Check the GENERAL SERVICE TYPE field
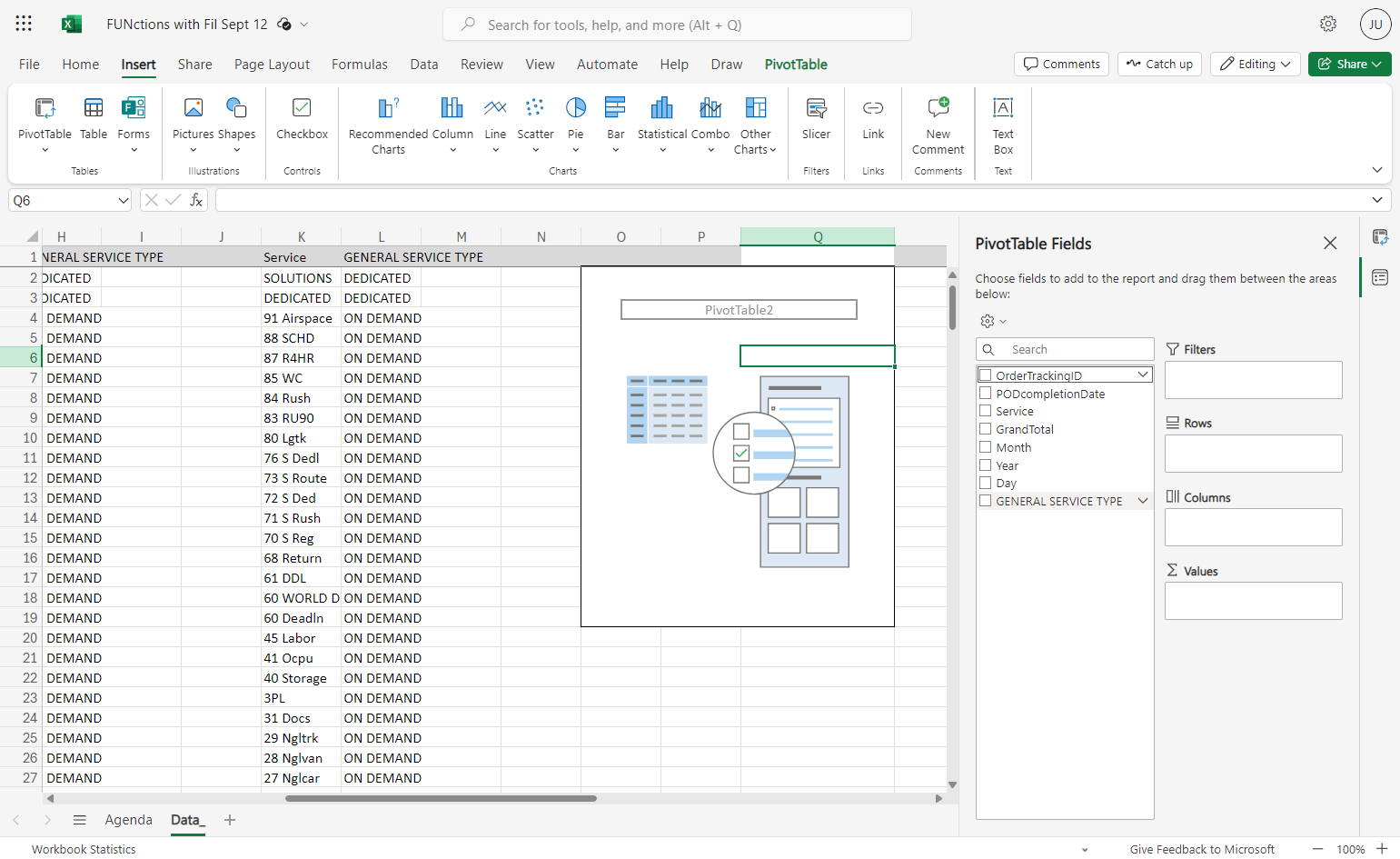The height and width of the screenshot is (859, 1400). pos(985,501)
